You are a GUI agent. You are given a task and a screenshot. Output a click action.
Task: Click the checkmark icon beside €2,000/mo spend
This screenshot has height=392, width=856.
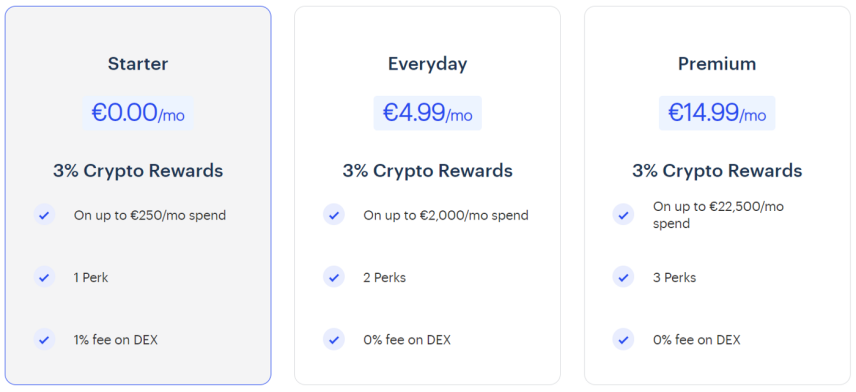334,215
